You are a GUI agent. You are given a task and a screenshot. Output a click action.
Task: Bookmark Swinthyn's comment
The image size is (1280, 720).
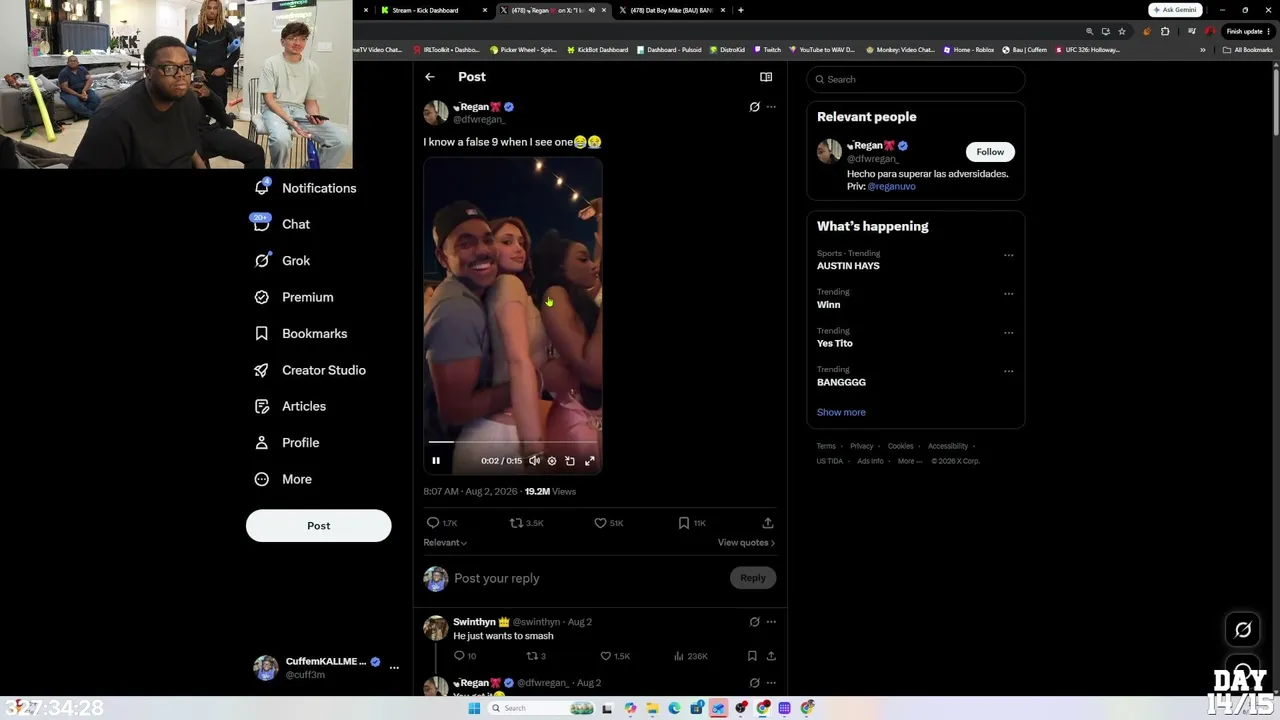point(752,656)
